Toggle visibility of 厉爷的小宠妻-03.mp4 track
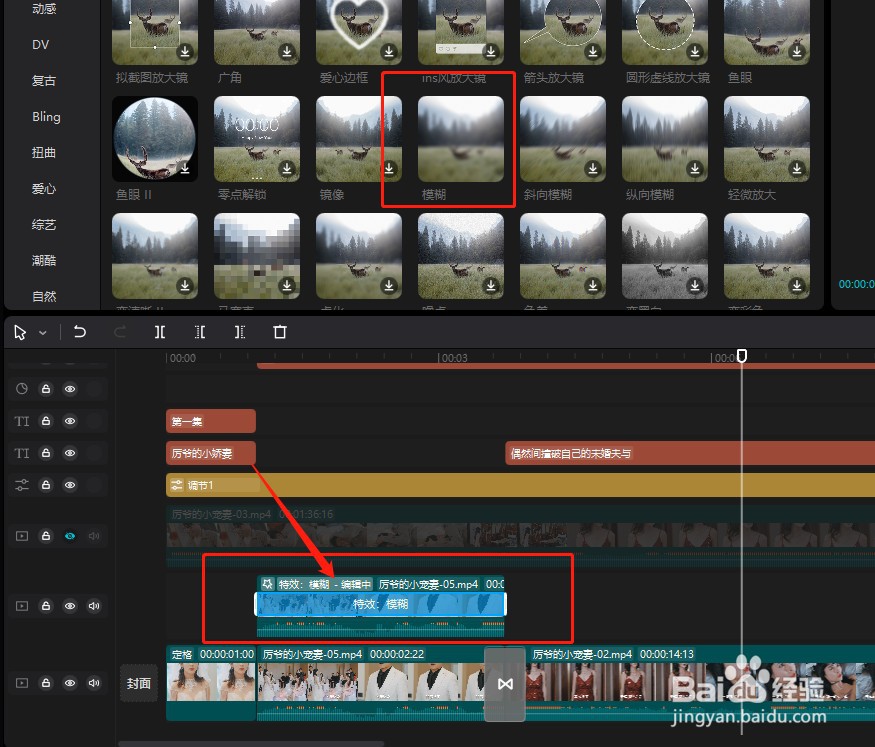Viewport: 875px width, 747px height. (x=70, y=536)
